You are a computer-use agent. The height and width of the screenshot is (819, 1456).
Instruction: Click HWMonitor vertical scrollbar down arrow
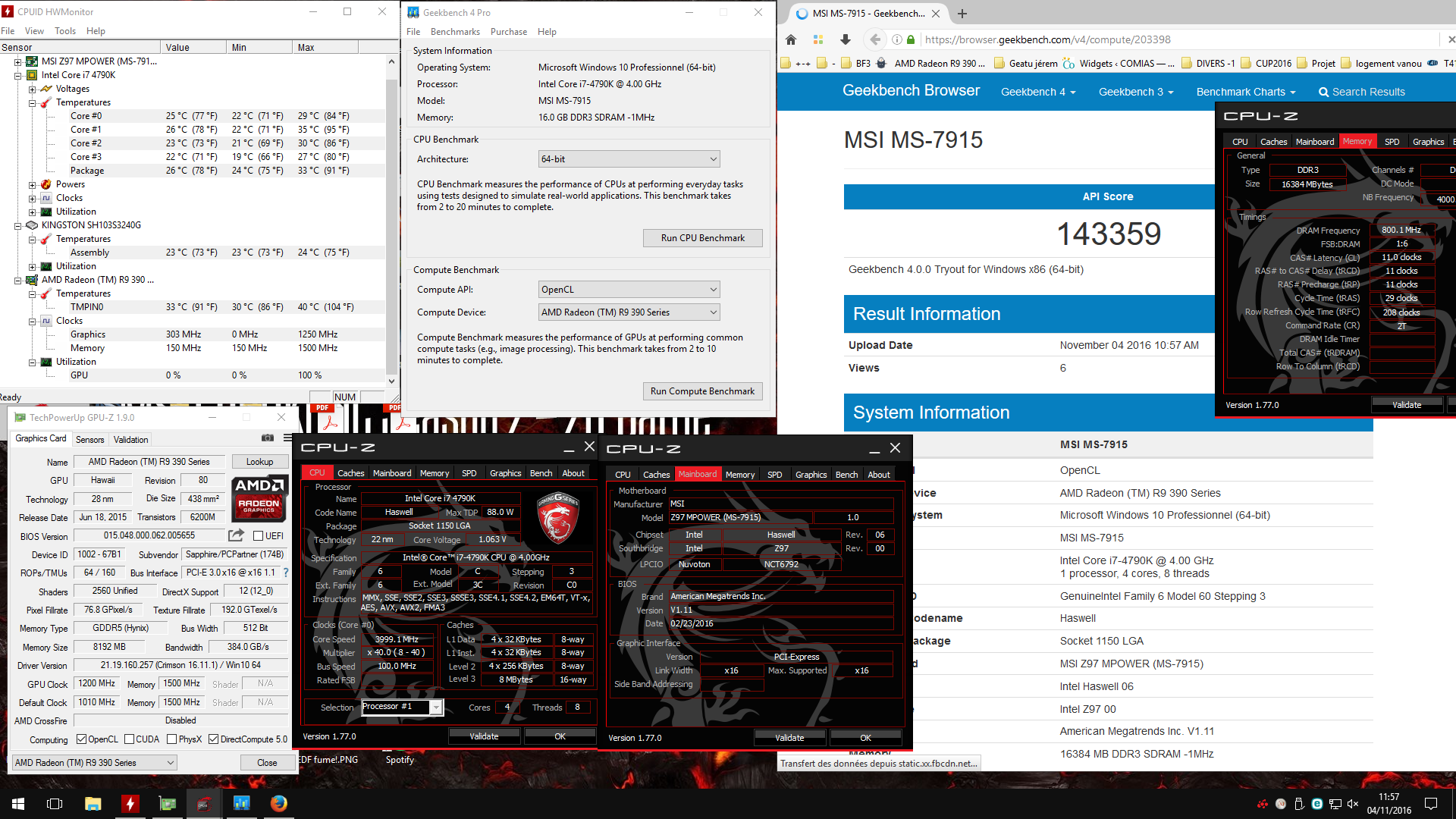click(x=391, y=381)
